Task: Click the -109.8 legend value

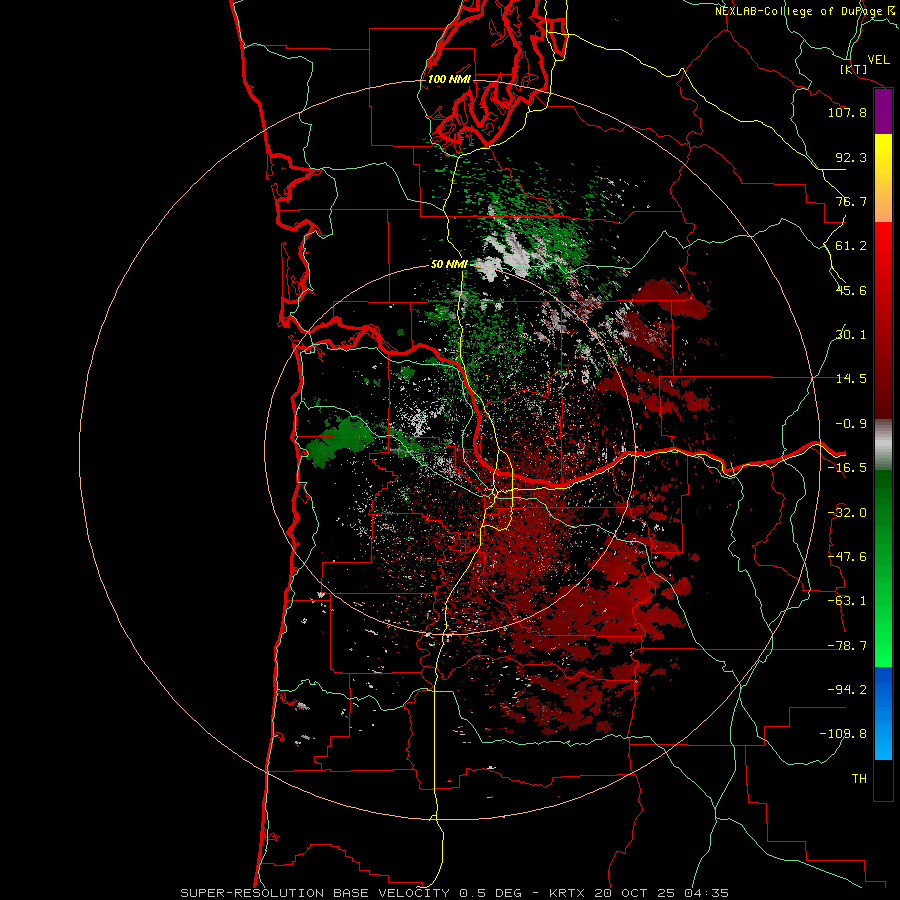Action: coord(843,734)
